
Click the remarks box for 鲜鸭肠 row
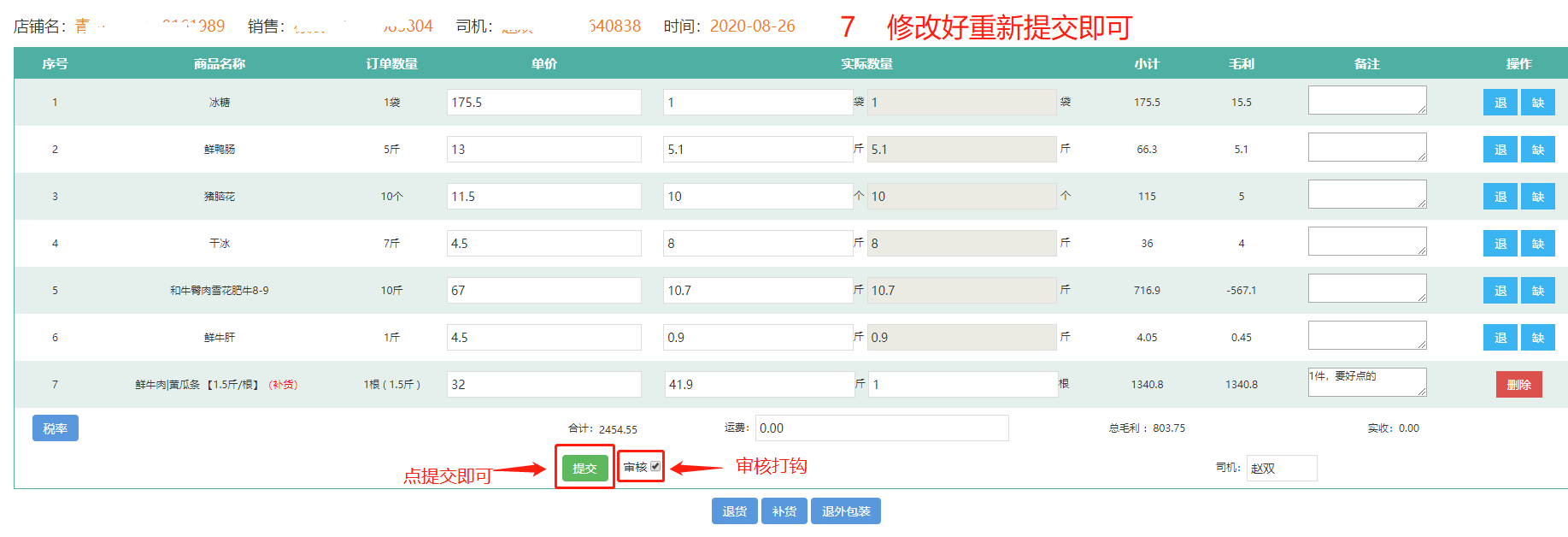point(1366,147)
